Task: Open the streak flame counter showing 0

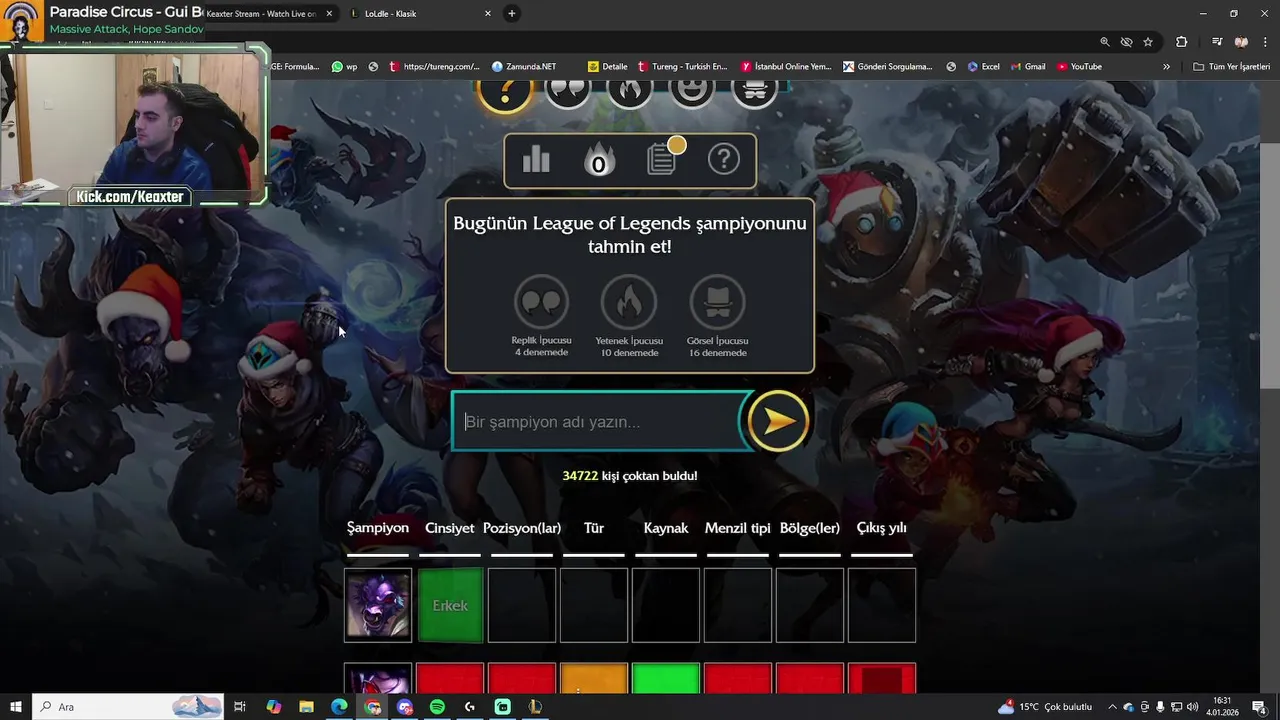Action: tap(598, 161)
